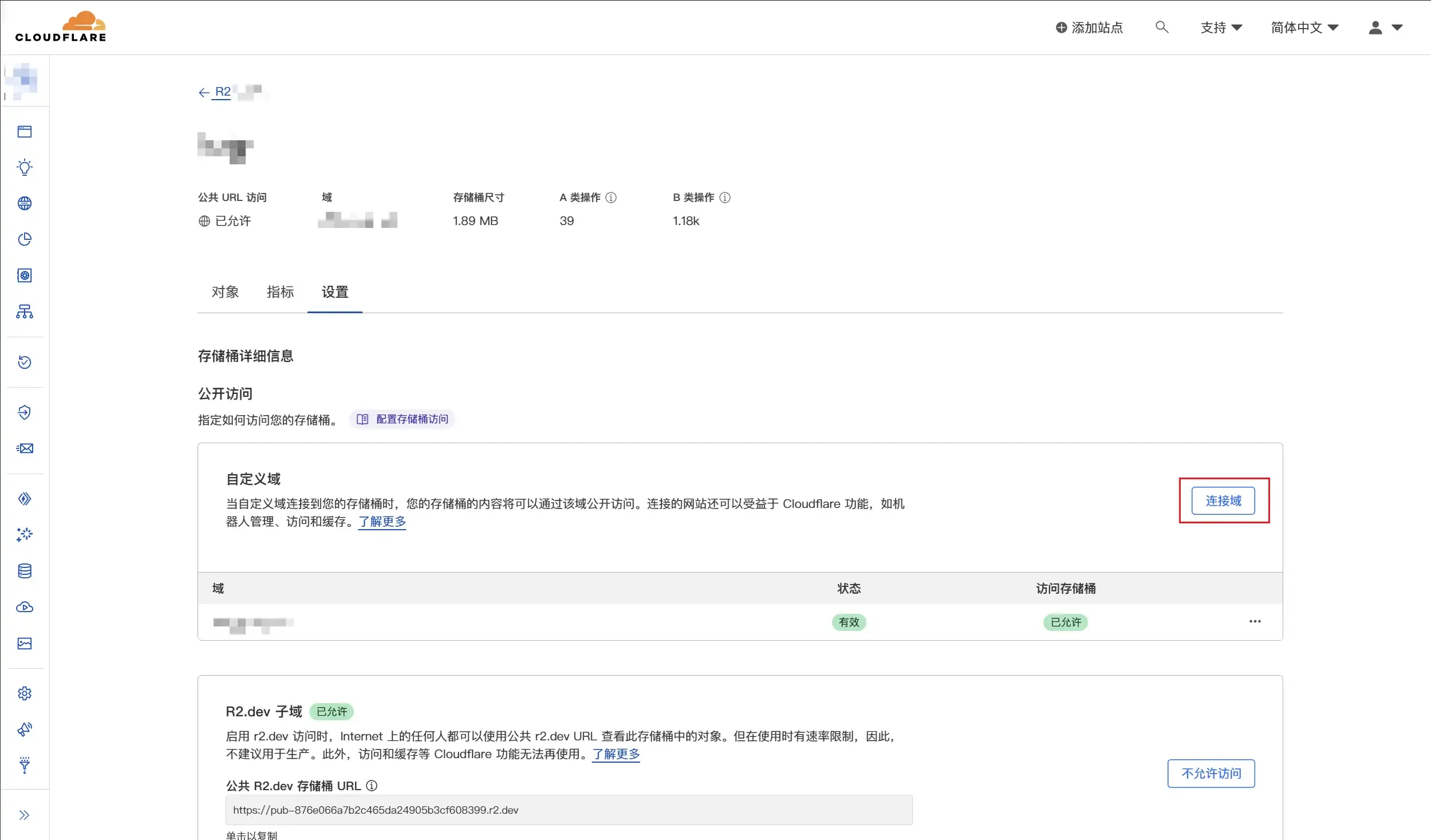Click the 不允许访问 button
The image size is (1431, 840).
coord(1211,774)
